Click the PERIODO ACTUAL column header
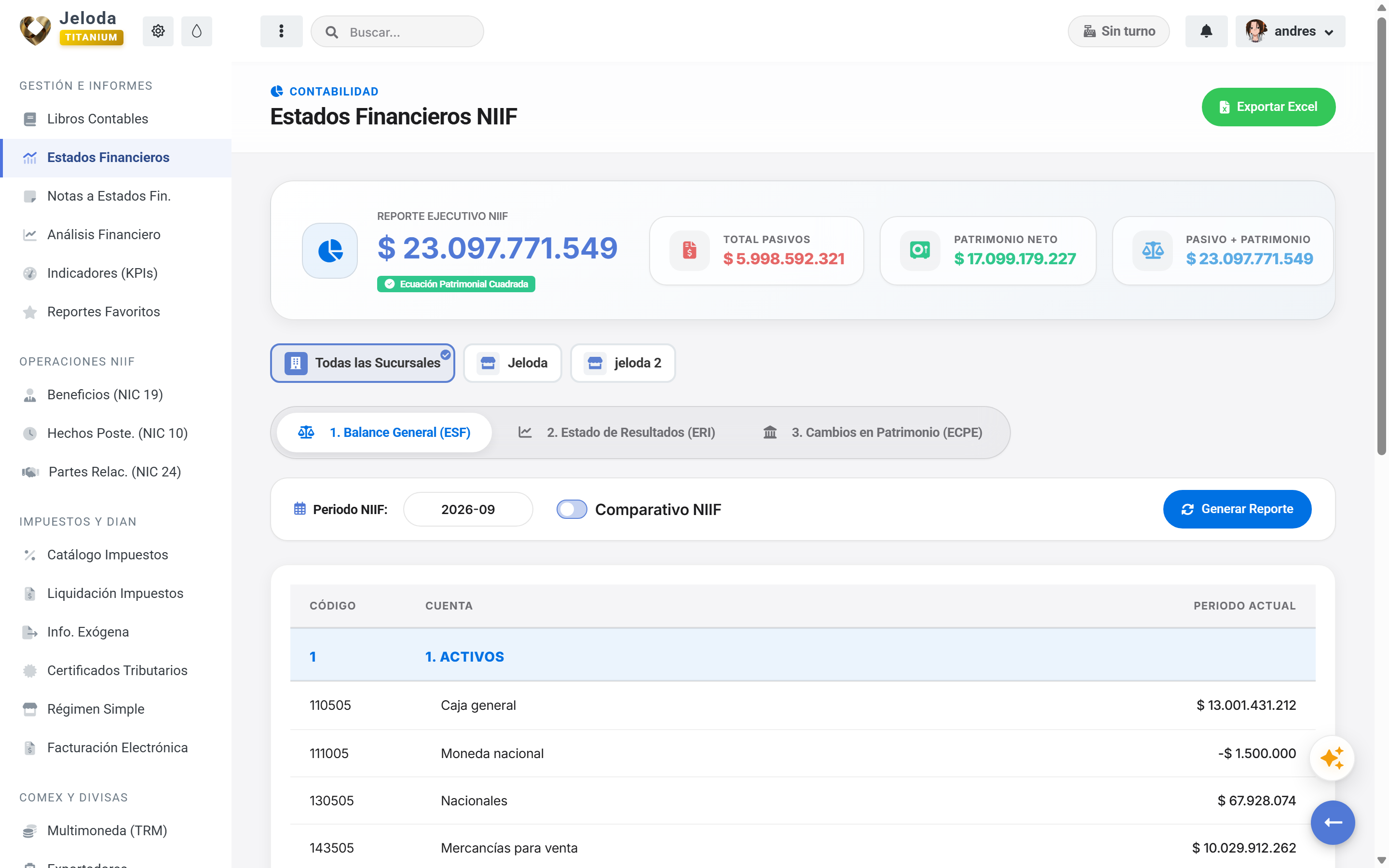The image size is (1389, 868). 1244,606
